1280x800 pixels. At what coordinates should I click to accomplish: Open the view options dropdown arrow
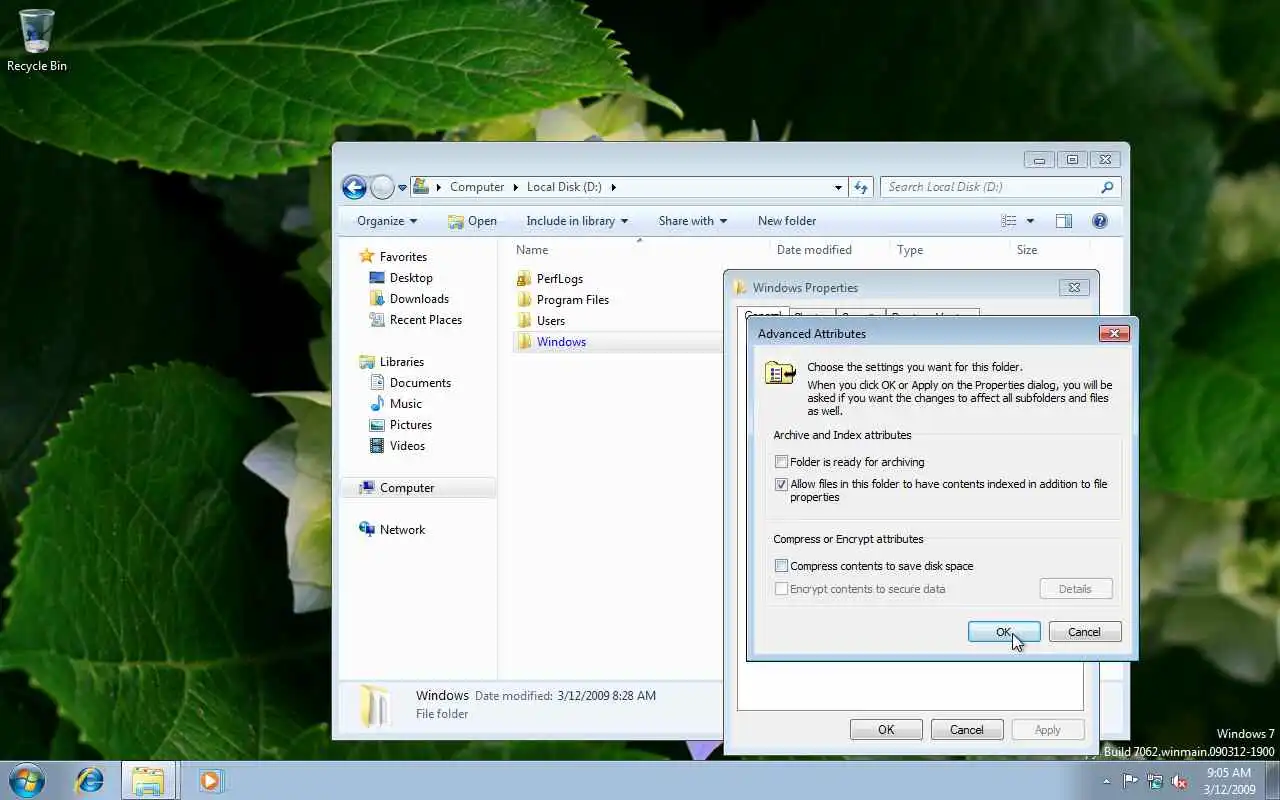[x=1030, y=221]
